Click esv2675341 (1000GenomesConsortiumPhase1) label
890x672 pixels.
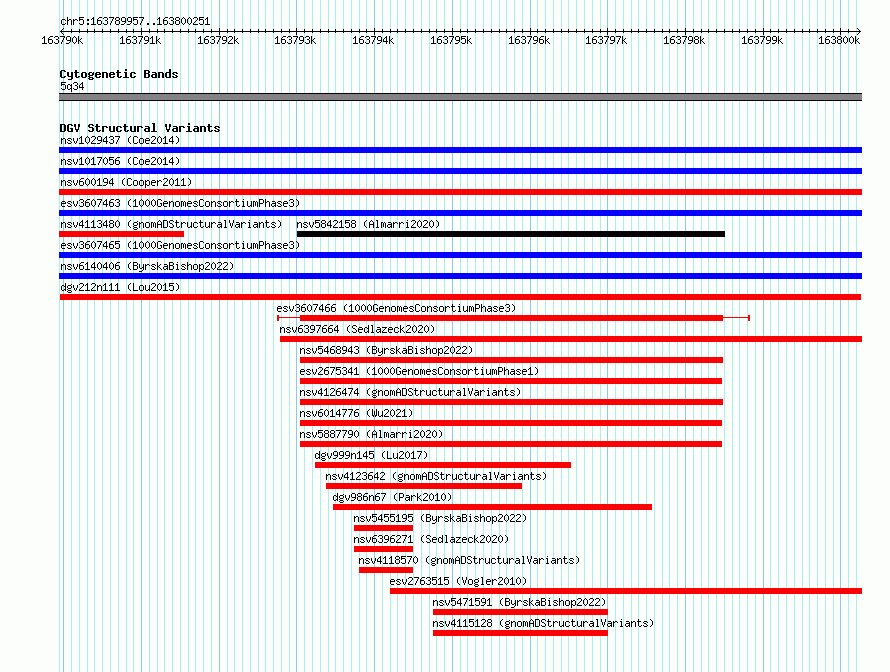pos(419,371)
